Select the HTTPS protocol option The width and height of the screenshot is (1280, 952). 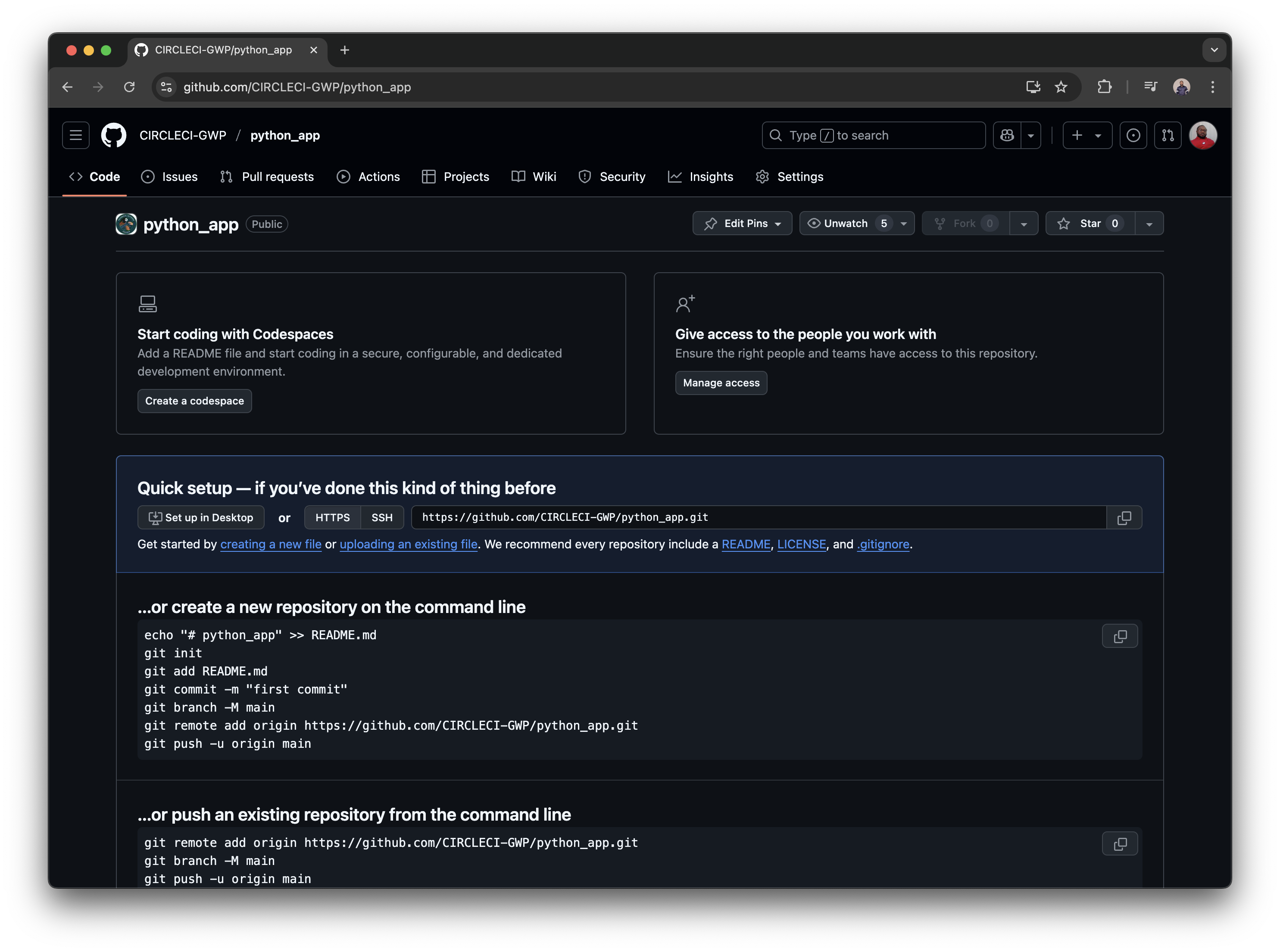pos(332,517)
